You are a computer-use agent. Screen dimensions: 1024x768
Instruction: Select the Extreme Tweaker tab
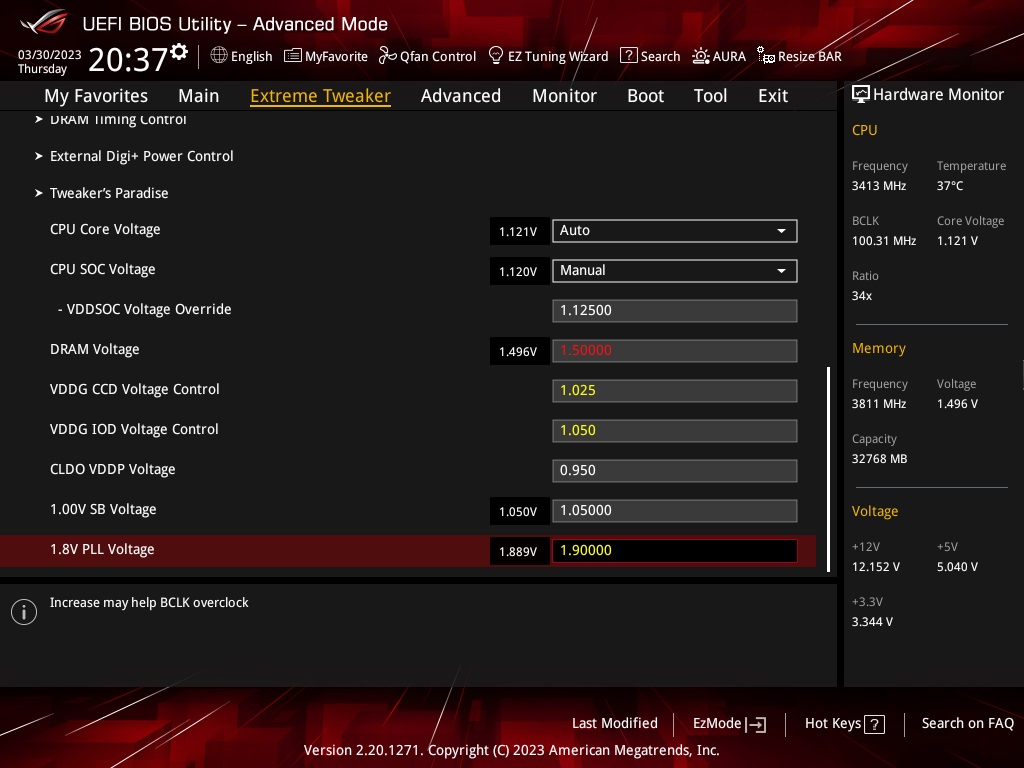(x=321, y=95)
